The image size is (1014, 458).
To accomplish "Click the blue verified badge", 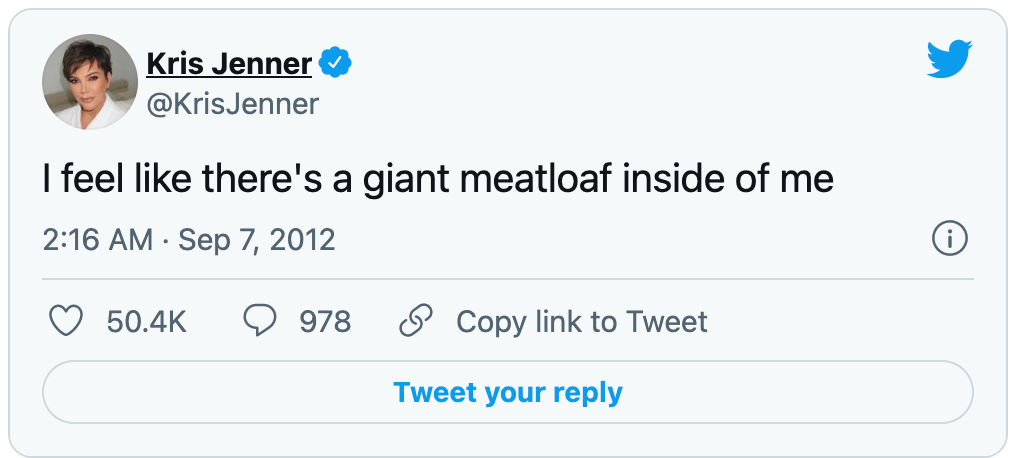I will click(335, 64).
